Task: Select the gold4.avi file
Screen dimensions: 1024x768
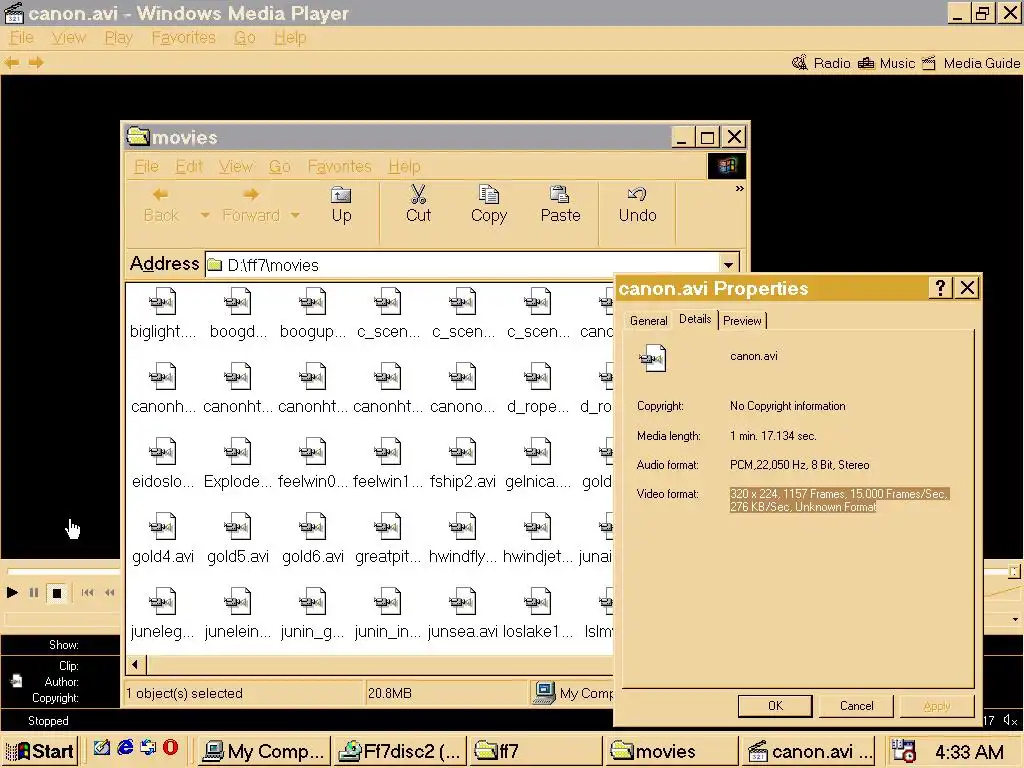Action: pos(163,539)
